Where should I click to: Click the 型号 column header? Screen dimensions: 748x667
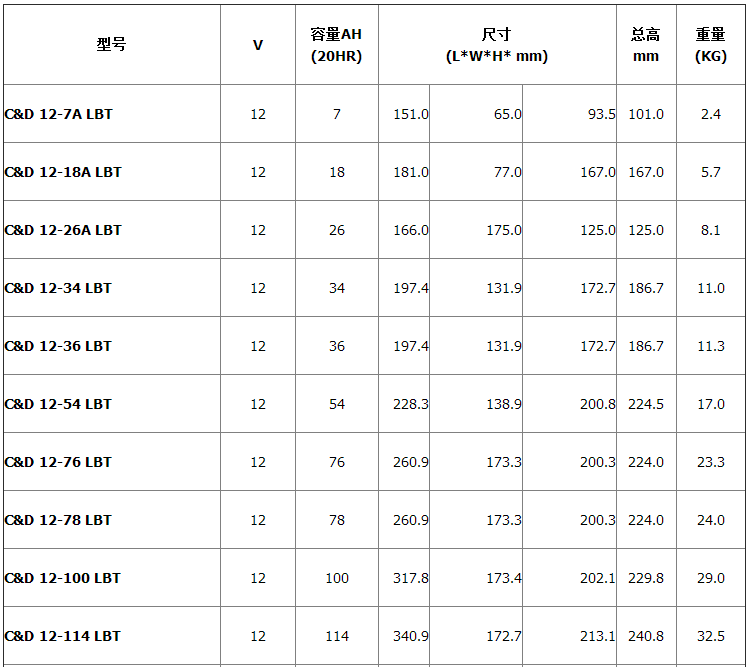point(111,45)
